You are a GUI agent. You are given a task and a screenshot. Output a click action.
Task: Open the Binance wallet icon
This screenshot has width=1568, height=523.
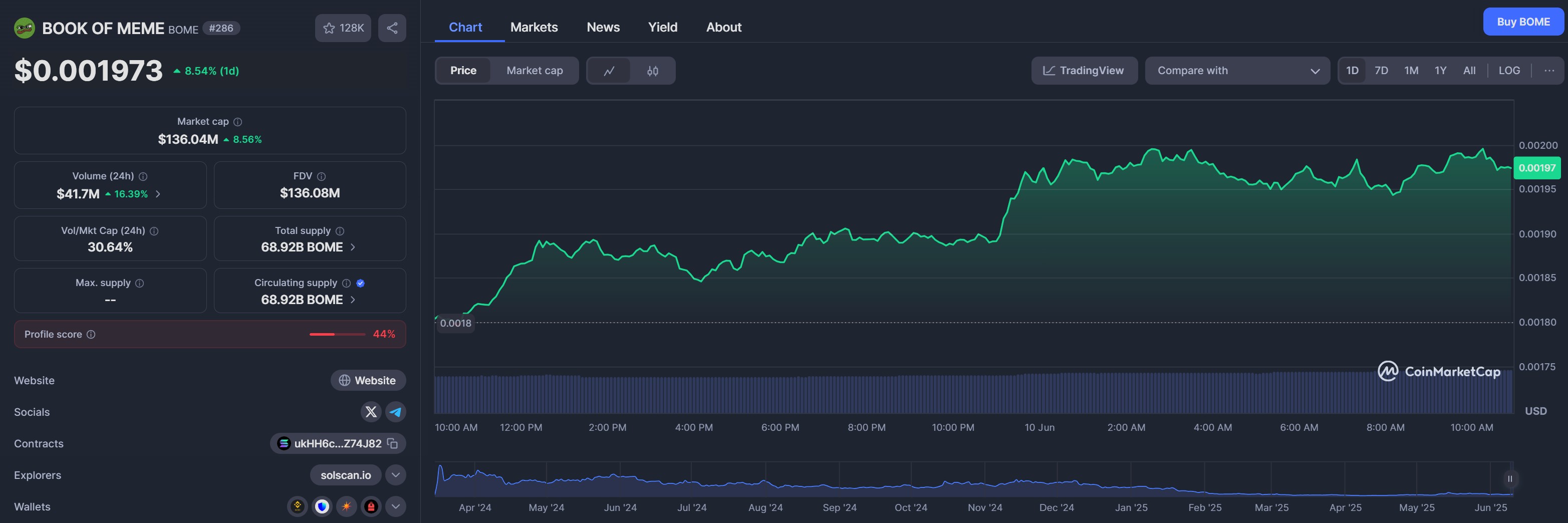[x=297, y=506]
